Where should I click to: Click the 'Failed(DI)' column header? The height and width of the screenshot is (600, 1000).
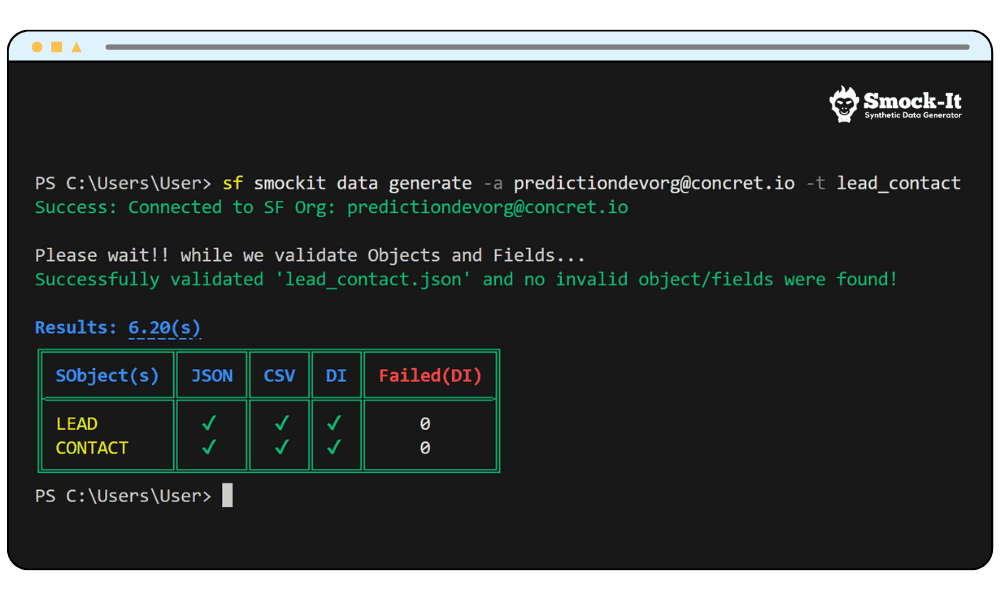click(x=430, y=376)
